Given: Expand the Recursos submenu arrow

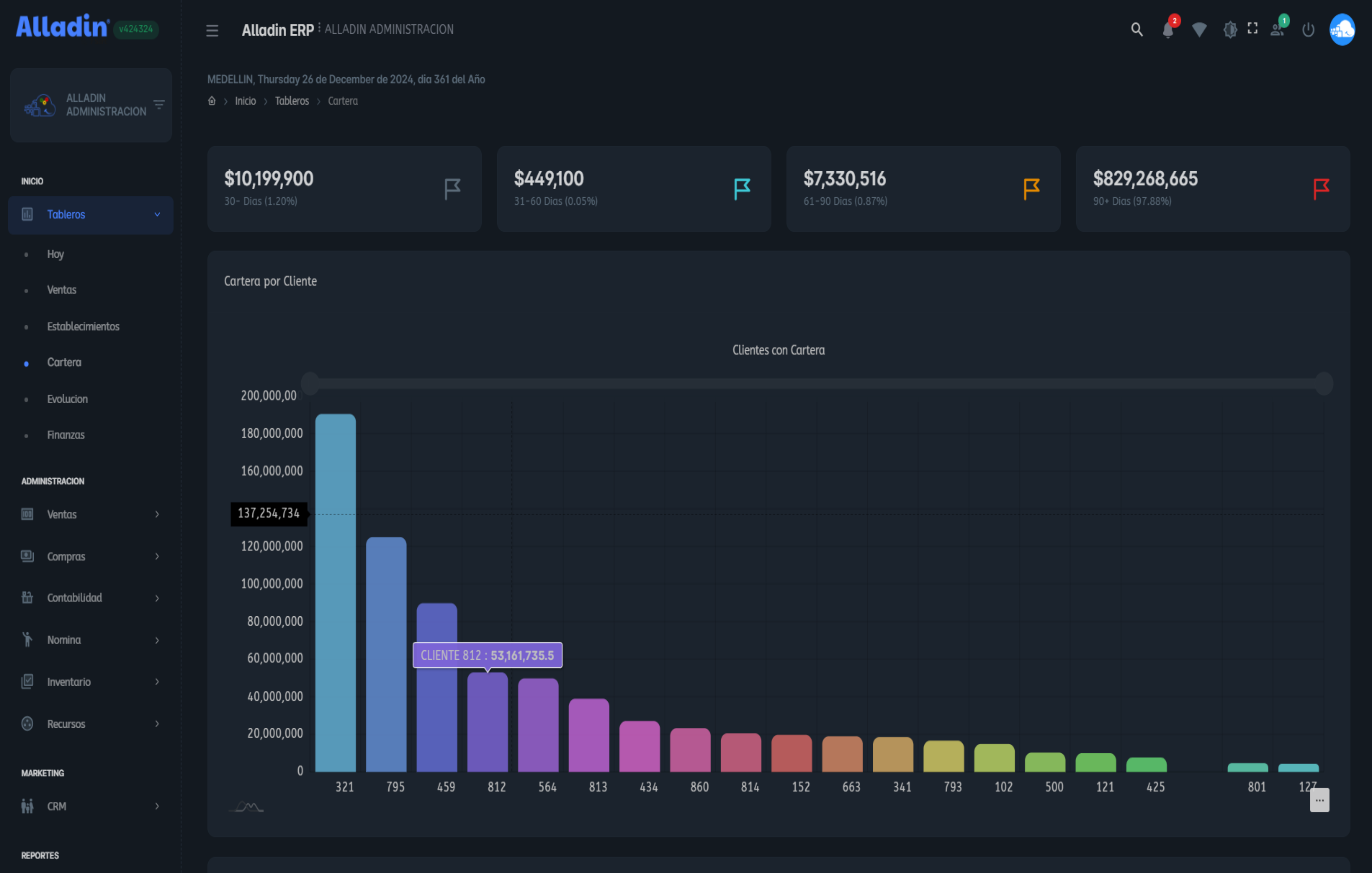Looking at the screenshot, I should [157, 724].
